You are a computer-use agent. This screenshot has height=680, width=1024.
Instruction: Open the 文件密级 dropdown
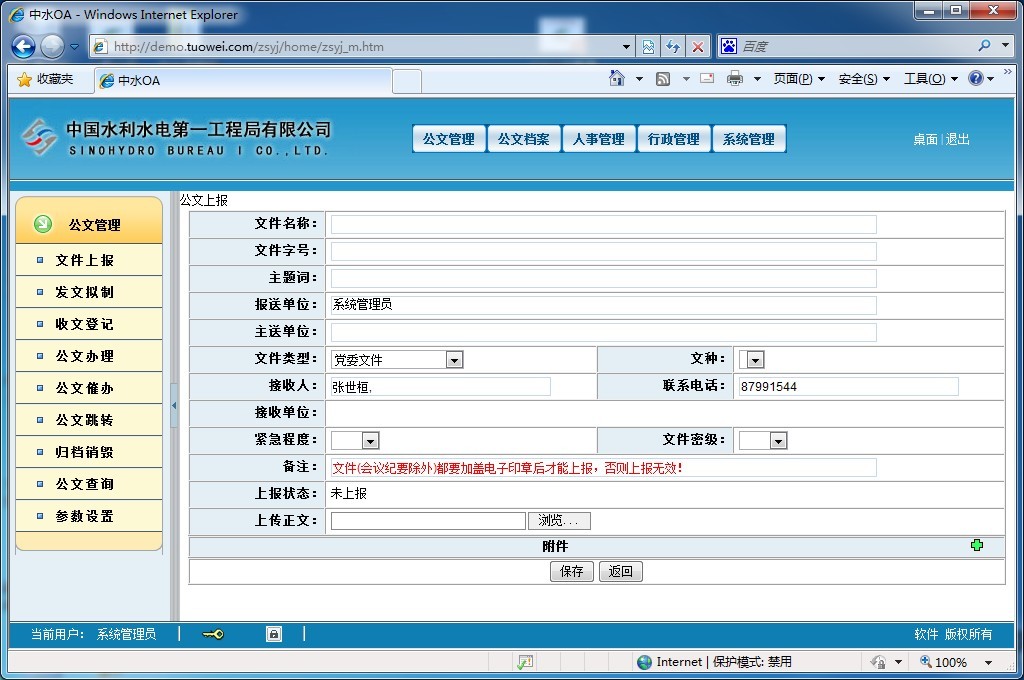pyautogui.click(x=778, y=440)
